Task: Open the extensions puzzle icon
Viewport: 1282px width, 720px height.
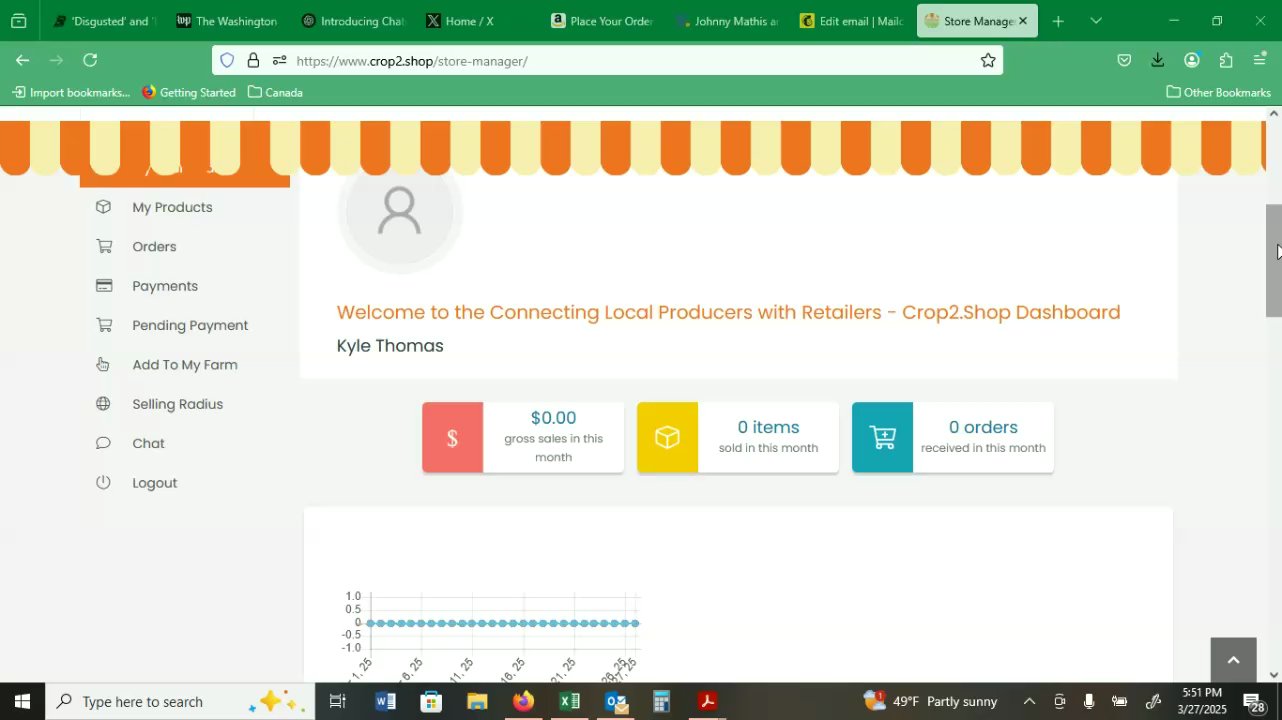Action: (x=1226, y=61)
